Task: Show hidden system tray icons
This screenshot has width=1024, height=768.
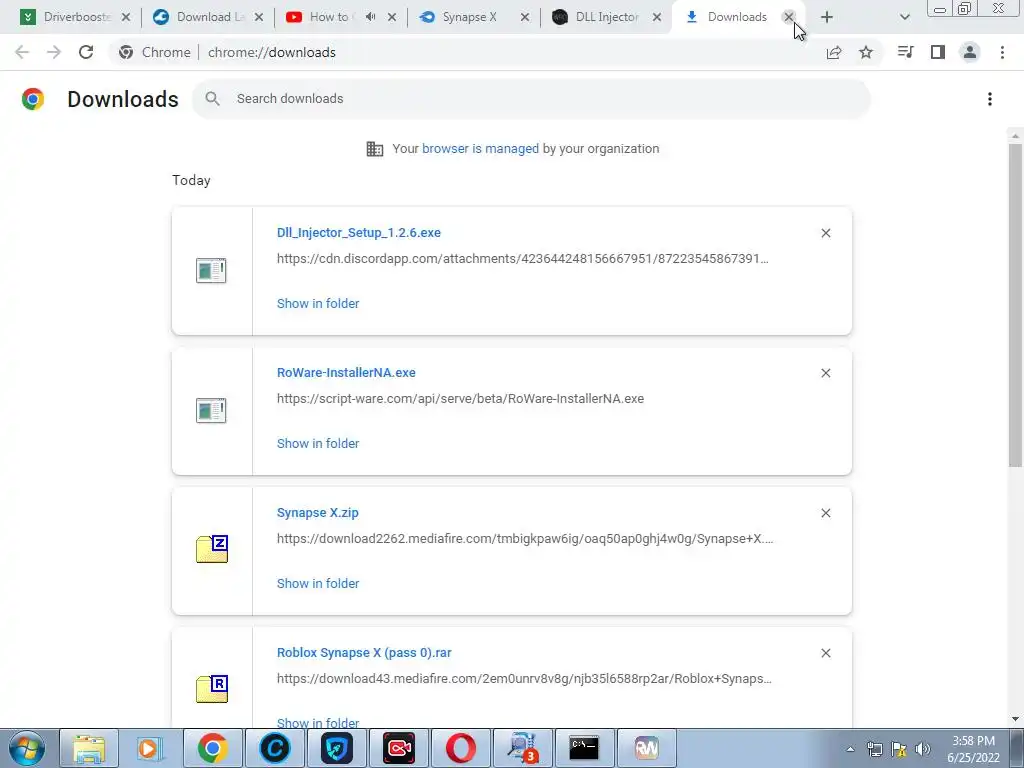Action: point(850,749)
